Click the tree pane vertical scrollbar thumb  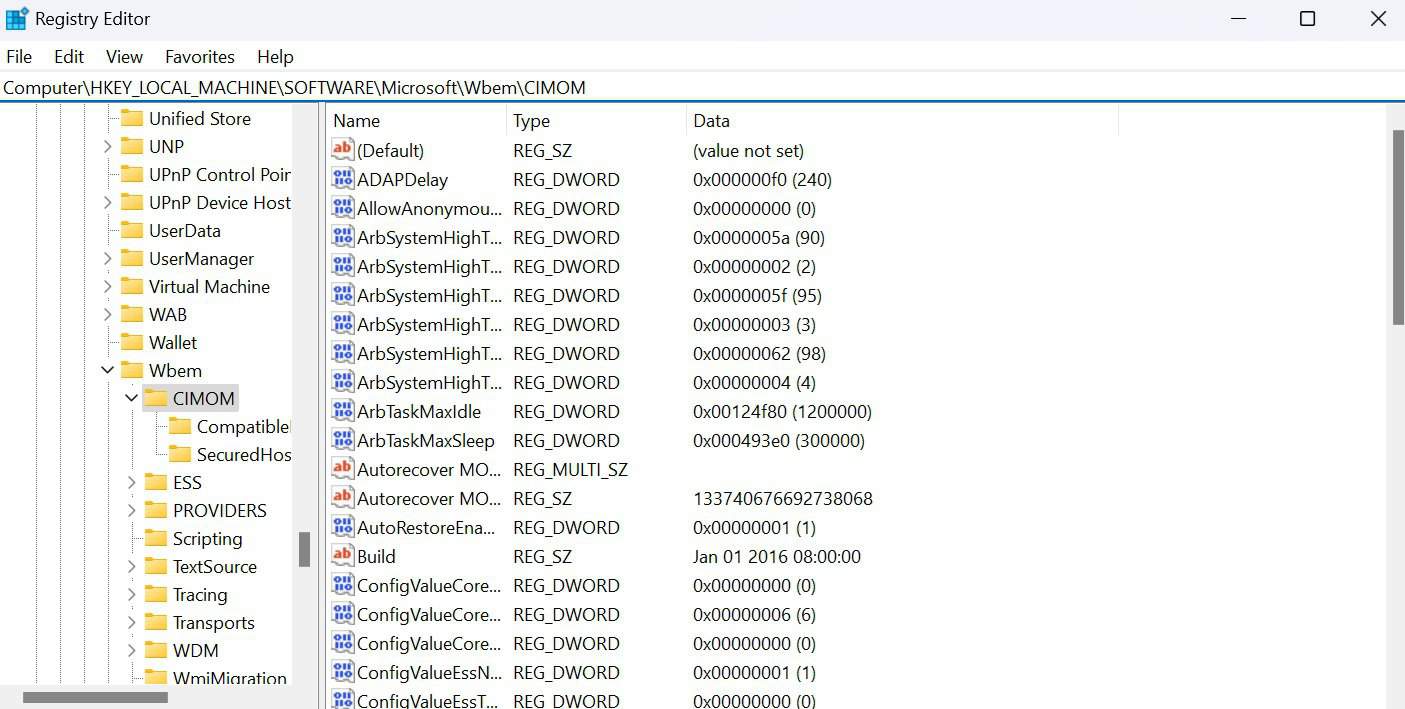coord(304,549)
